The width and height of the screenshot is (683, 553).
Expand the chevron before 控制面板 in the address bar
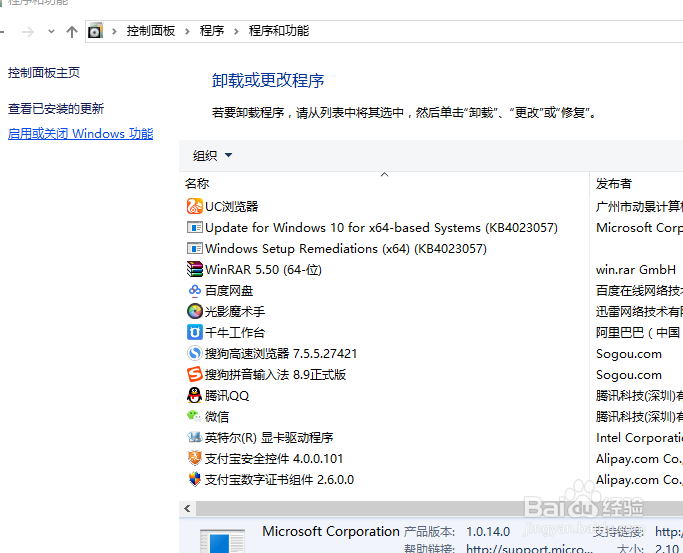click(114, 31)
